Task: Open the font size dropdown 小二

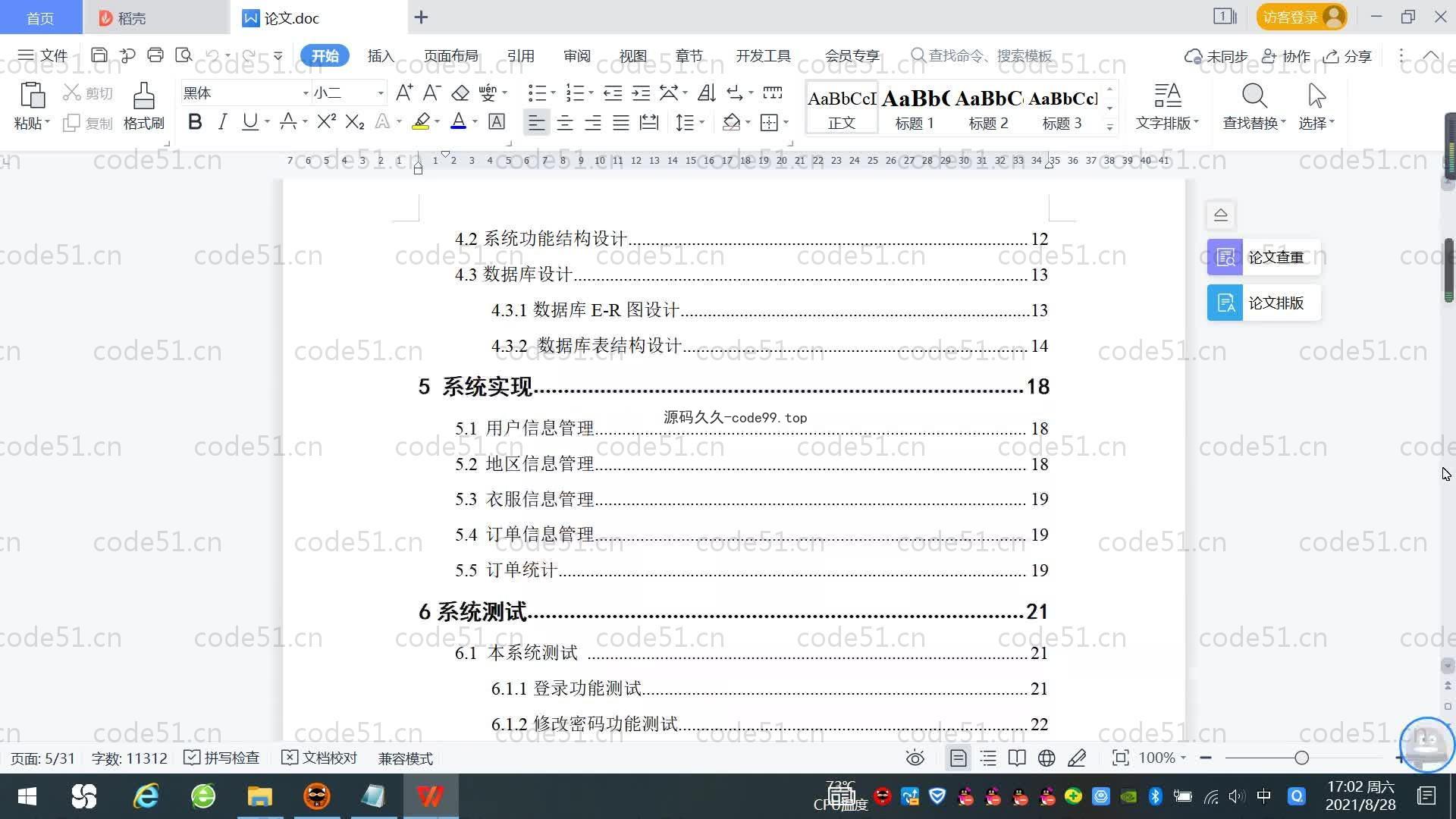Action: pos(381,93)
